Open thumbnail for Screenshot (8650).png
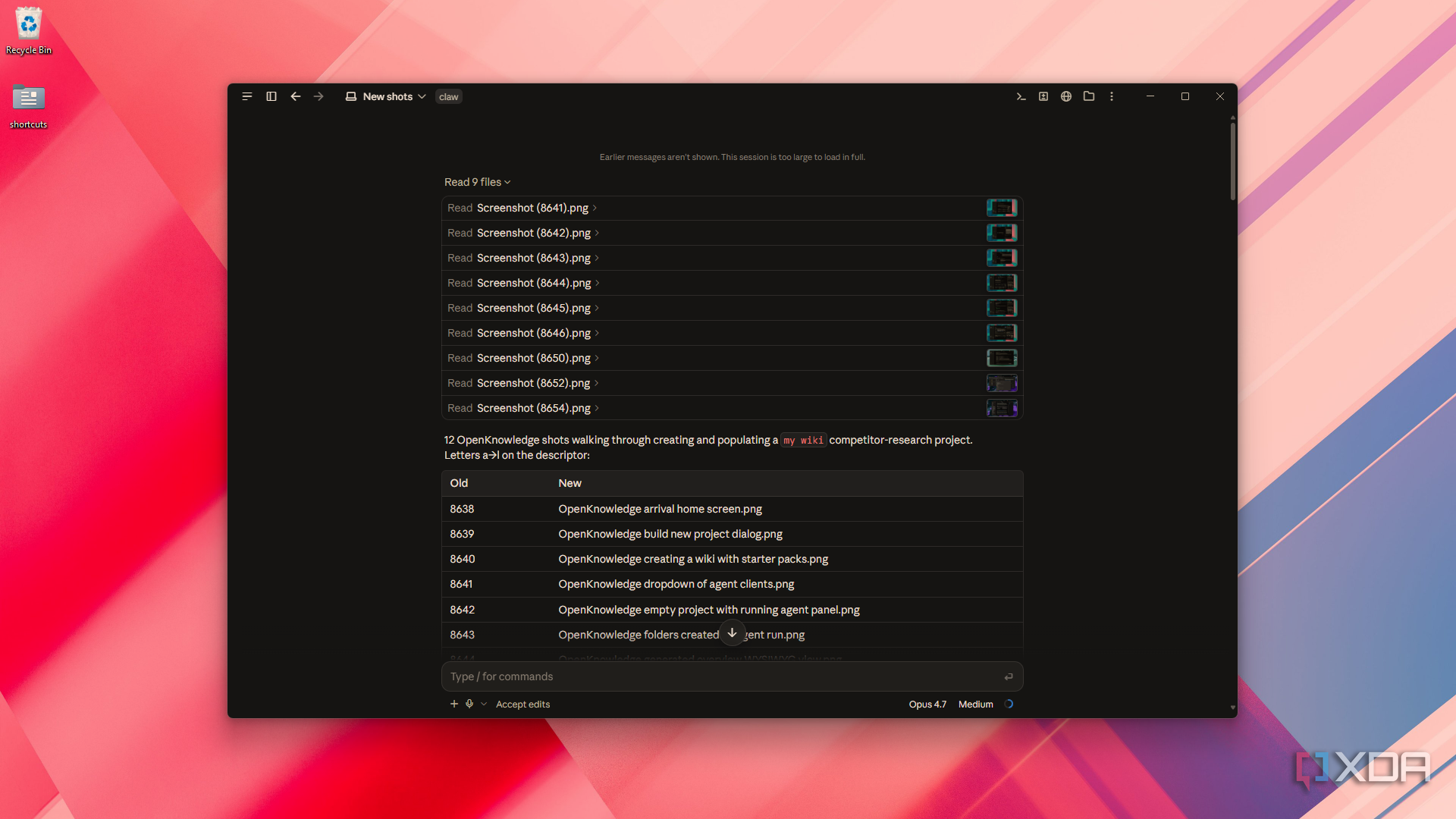This screenshot has height=819, width=1456. pos(1002,358)
